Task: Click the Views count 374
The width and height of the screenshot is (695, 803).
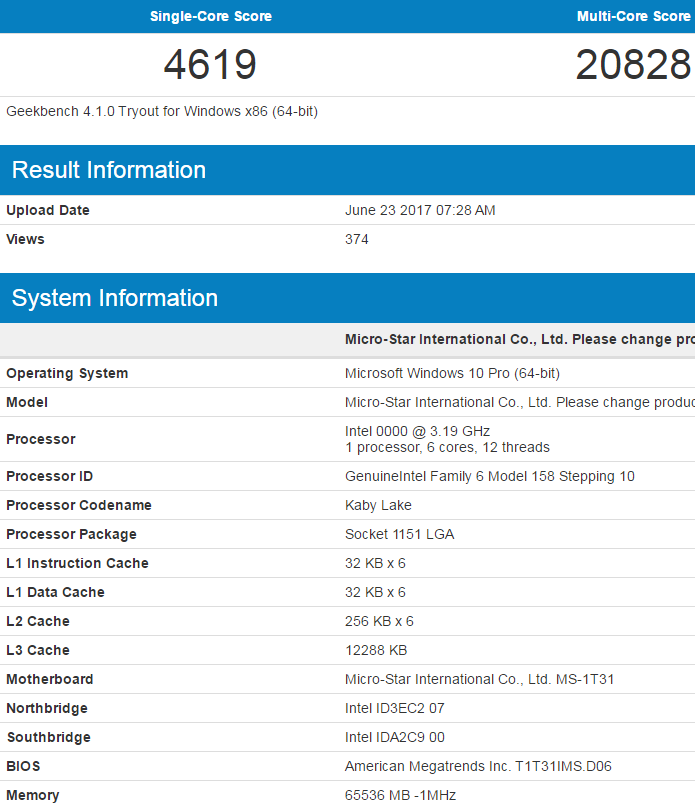Action: (357, 239)
